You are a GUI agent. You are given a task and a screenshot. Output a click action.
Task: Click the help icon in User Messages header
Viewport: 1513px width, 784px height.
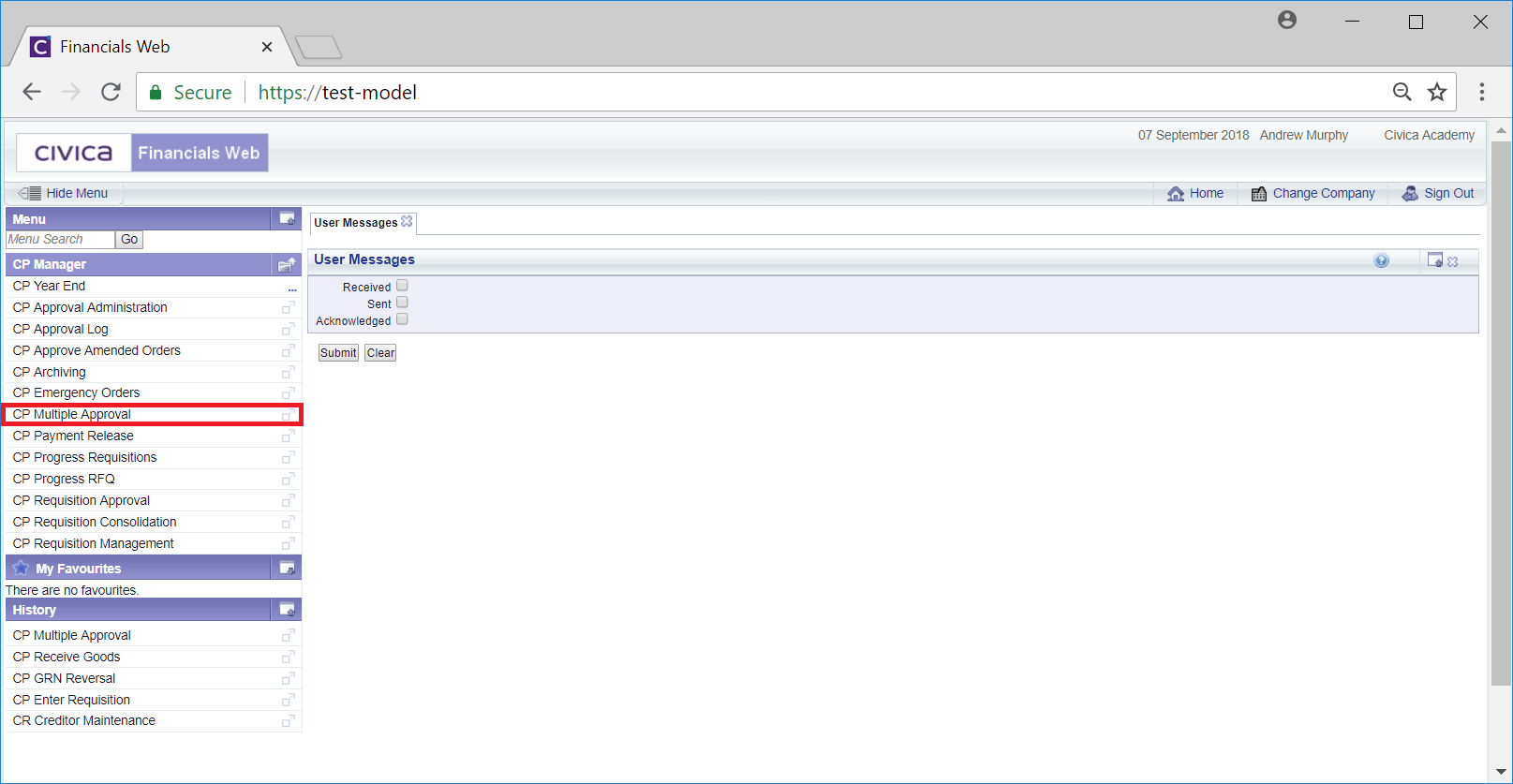(x=1381, y=261)
